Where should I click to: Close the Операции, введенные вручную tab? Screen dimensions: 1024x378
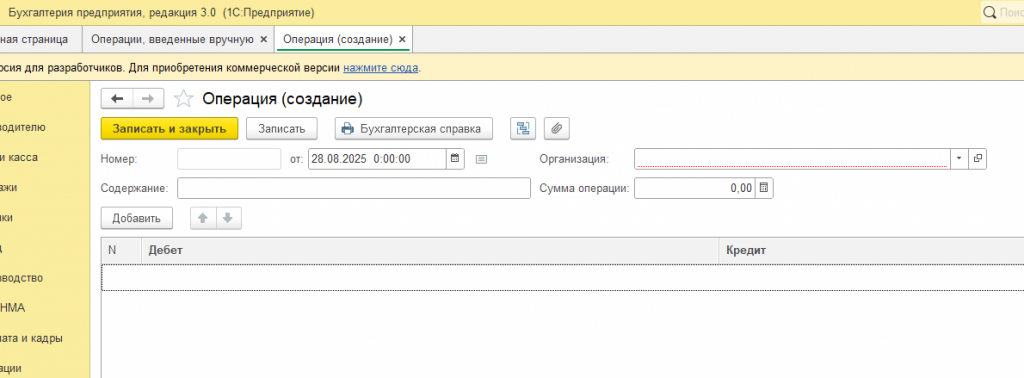pos(263,39)
